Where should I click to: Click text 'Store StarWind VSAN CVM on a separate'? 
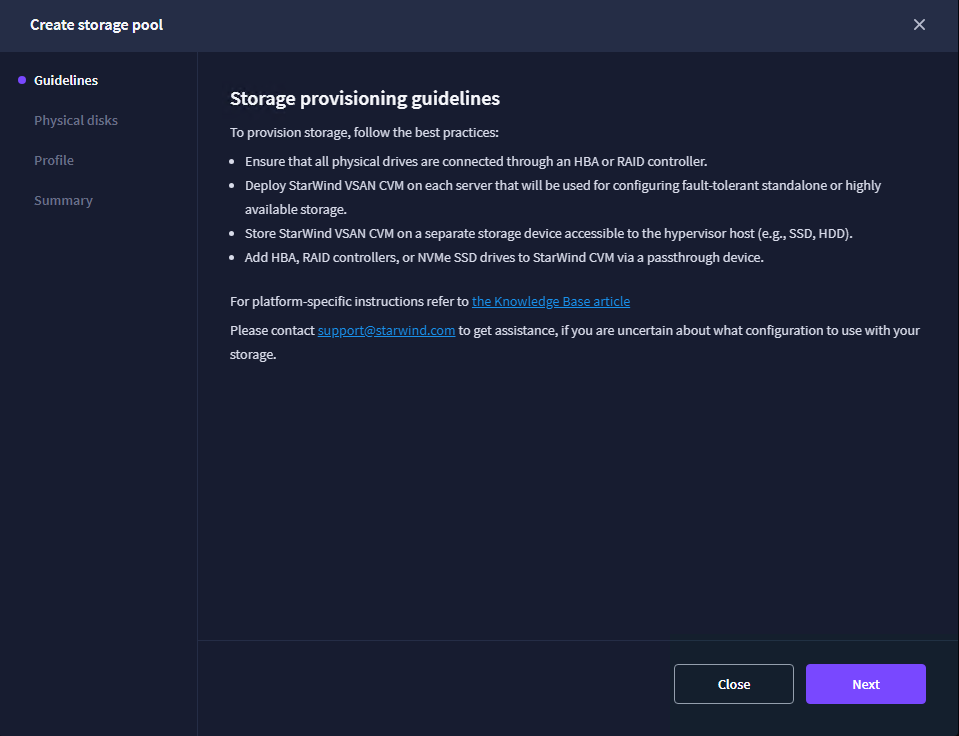tap(351, 234)
